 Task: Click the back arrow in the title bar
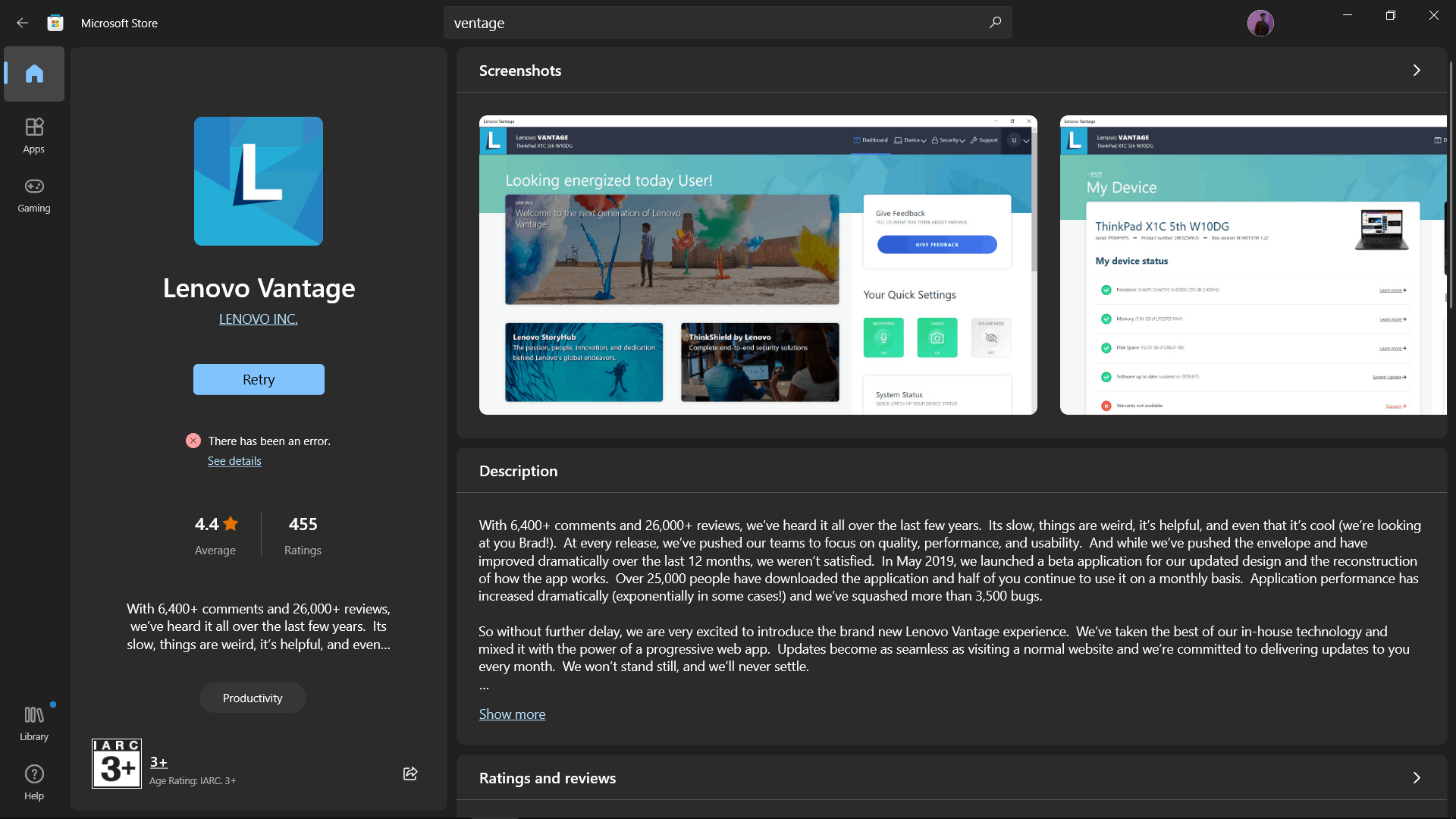click(23, 23)
